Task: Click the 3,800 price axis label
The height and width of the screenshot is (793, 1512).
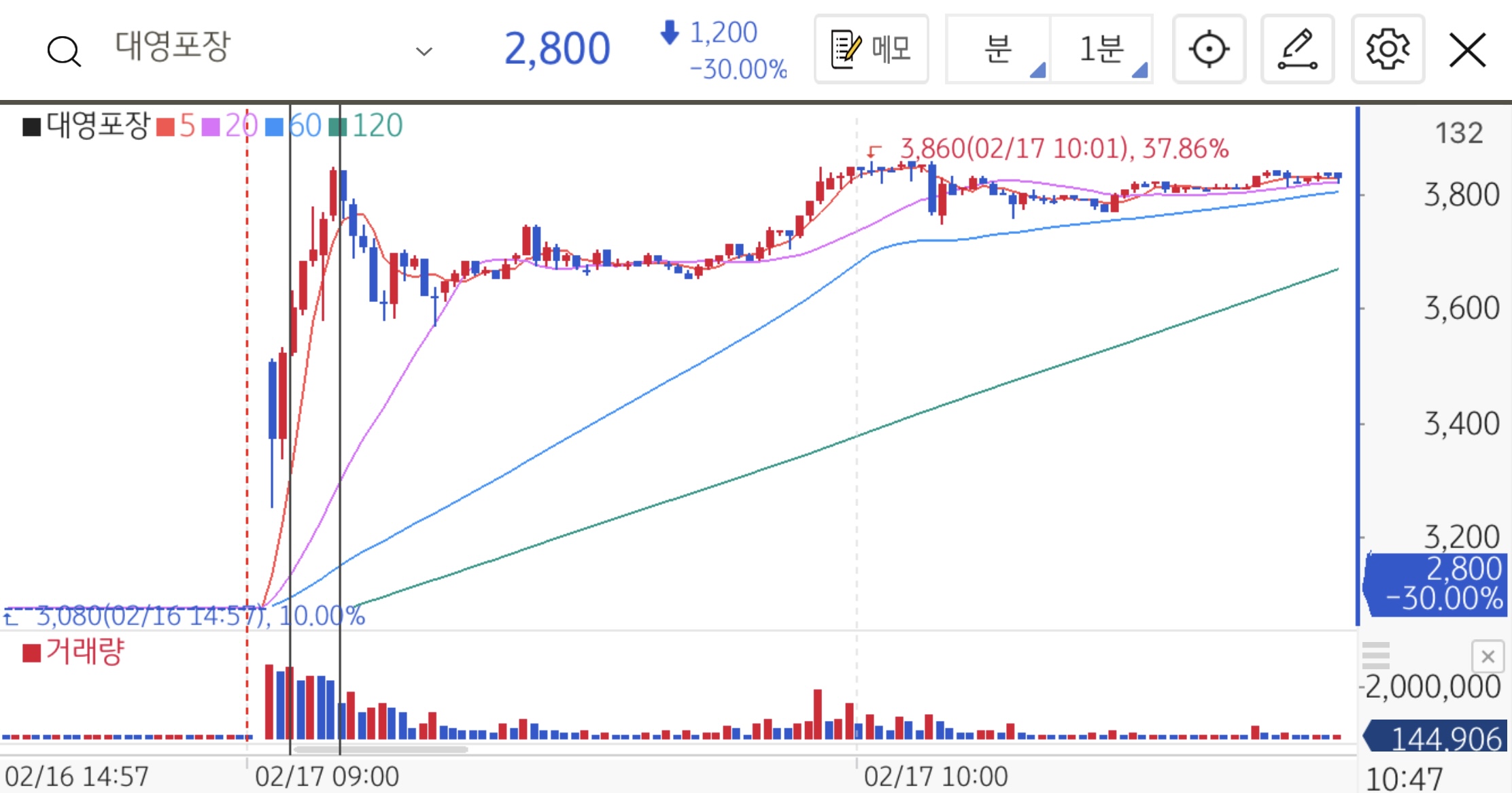Action: (1462, 195)
